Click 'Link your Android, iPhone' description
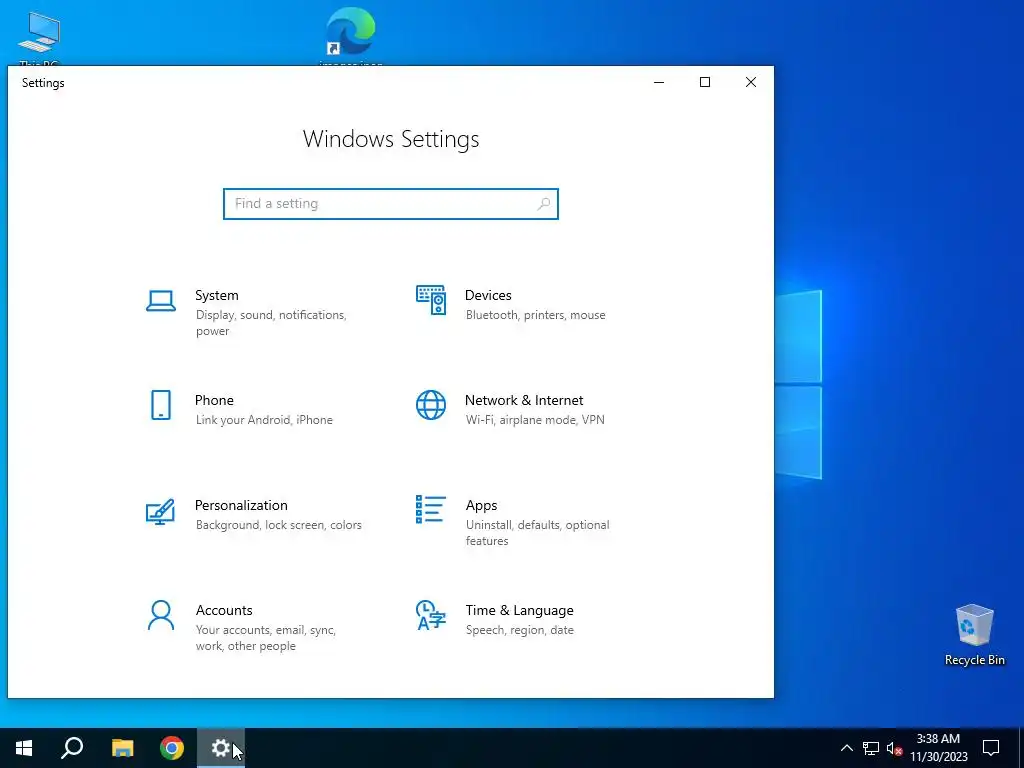This screenshot has height=768, width=1024. tap(264, 420)
